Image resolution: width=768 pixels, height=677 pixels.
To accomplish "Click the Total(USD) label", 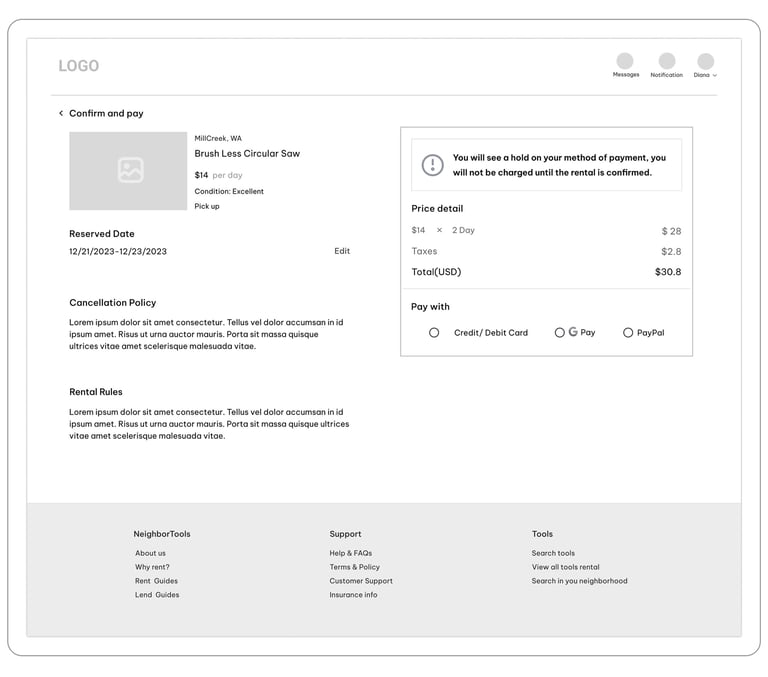I will tap(436, 272).
